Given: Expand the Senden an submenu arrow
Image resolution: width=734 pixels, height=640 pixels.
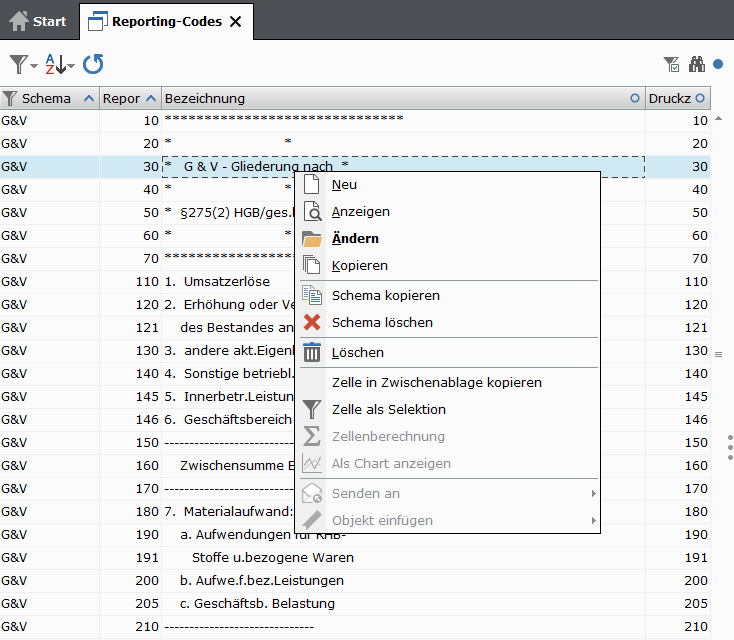Looking at the screenshot, I should [594, 493].
